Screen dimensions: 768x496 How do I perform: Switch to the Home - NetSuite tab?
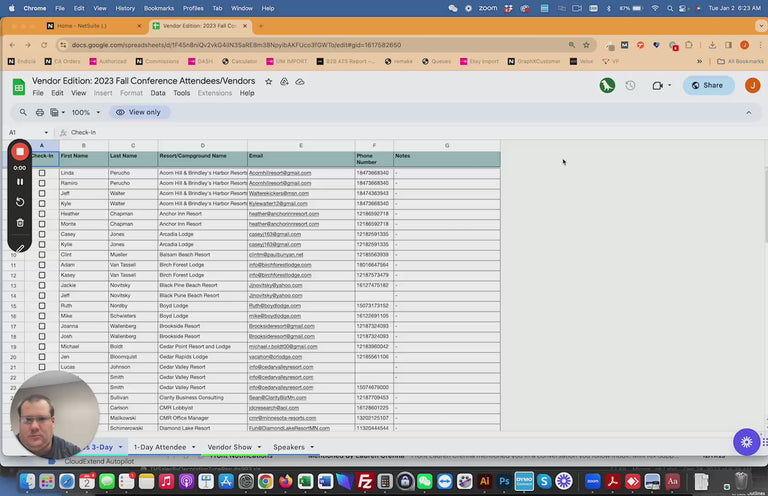click(x=93, y=26)
